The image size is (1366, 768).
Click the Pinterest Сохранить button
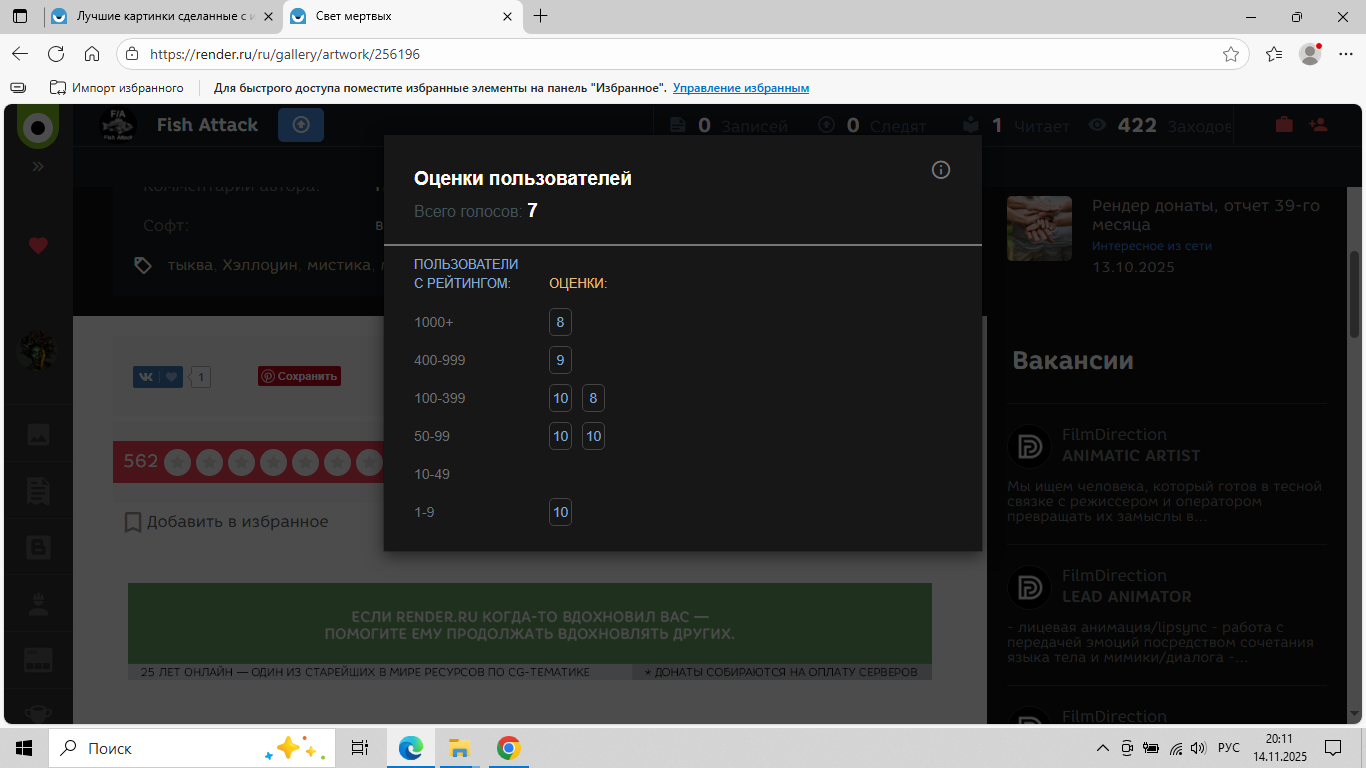pos(299,376)
